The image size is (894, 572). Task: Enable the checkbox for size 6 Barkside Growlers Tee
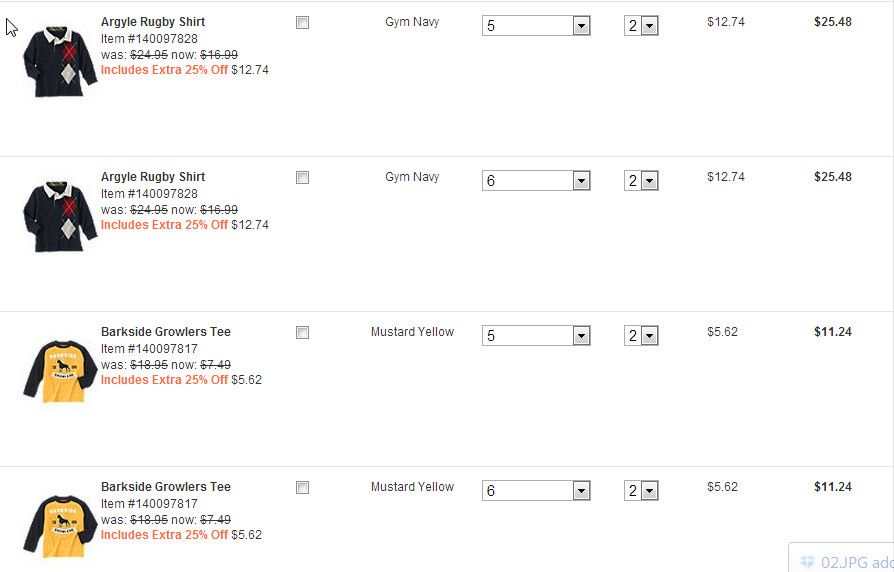[303, 488]
